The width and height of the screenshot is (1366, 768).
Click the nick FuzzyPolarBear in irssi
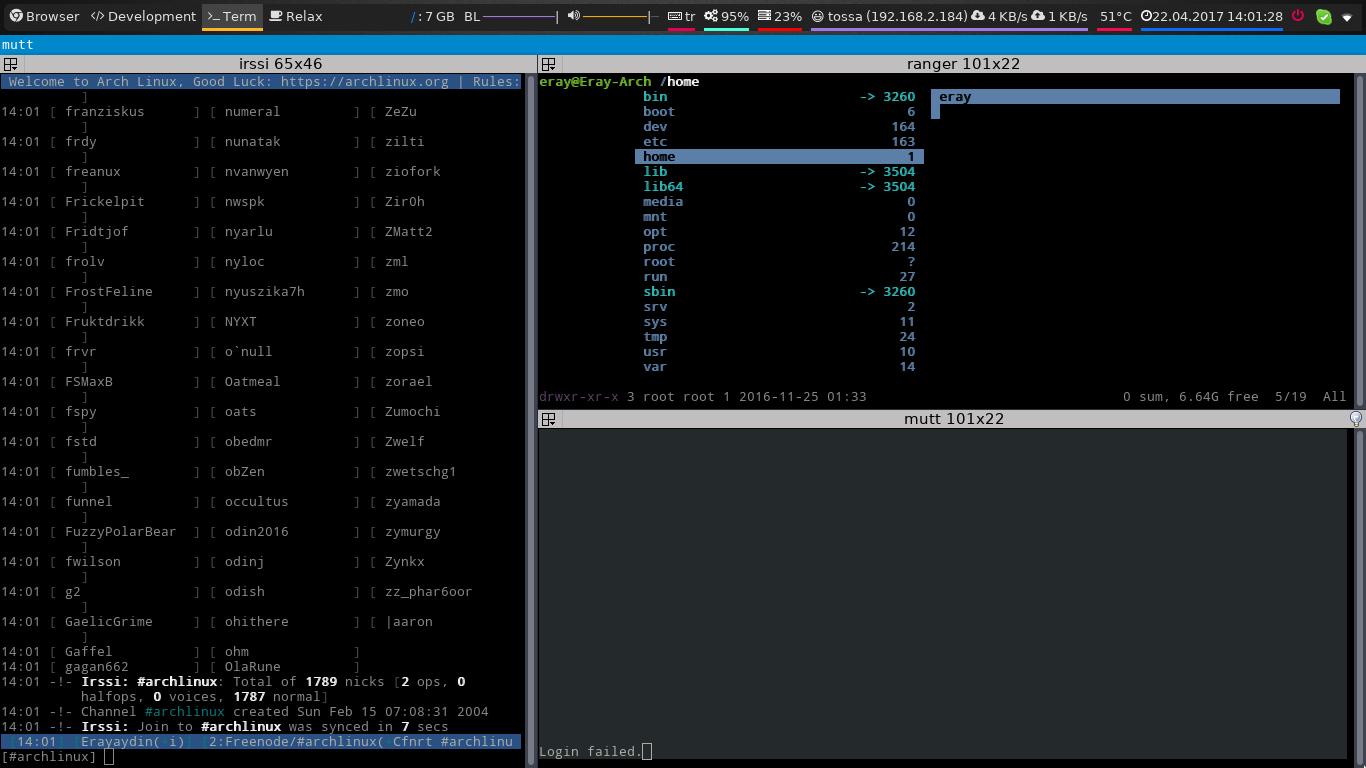[x=121, y=532]
